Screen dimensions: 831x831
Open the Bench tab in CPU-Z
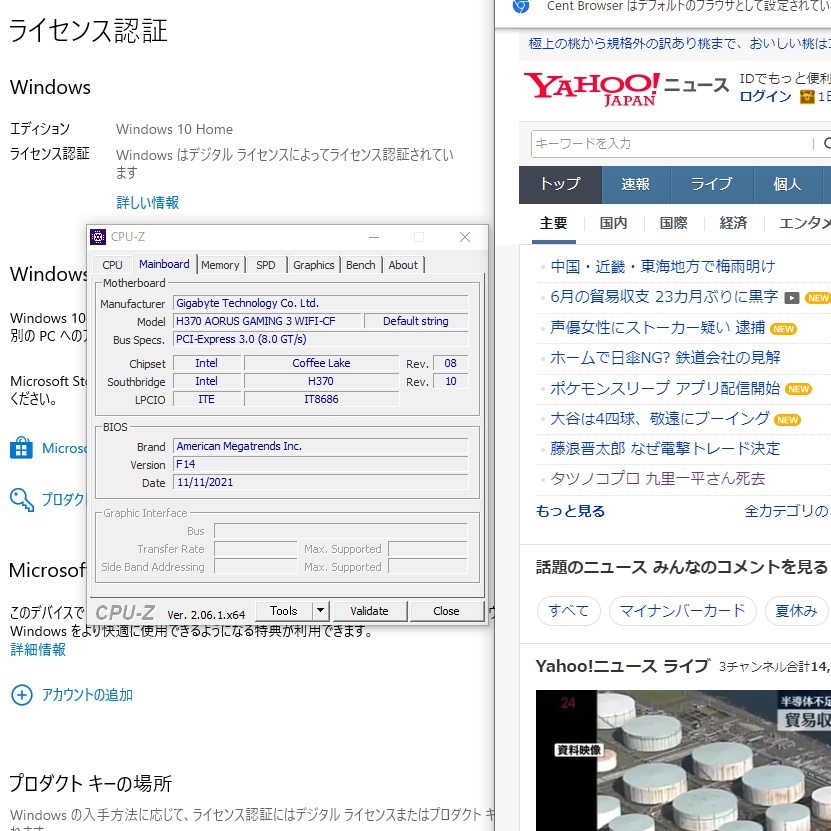point(360,264)
